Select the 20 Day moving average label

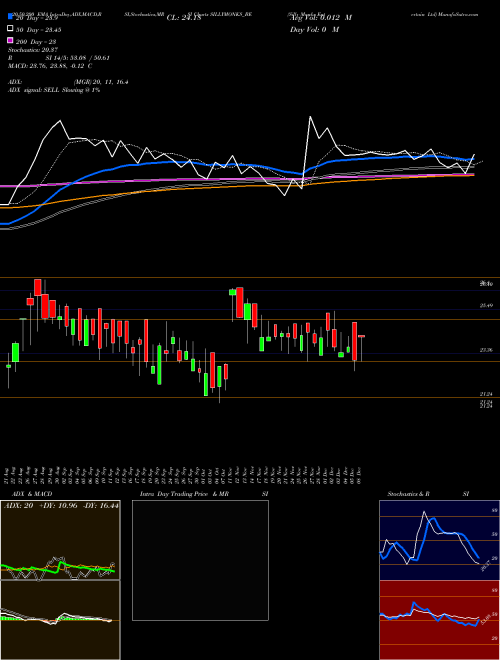coord(37,18)
